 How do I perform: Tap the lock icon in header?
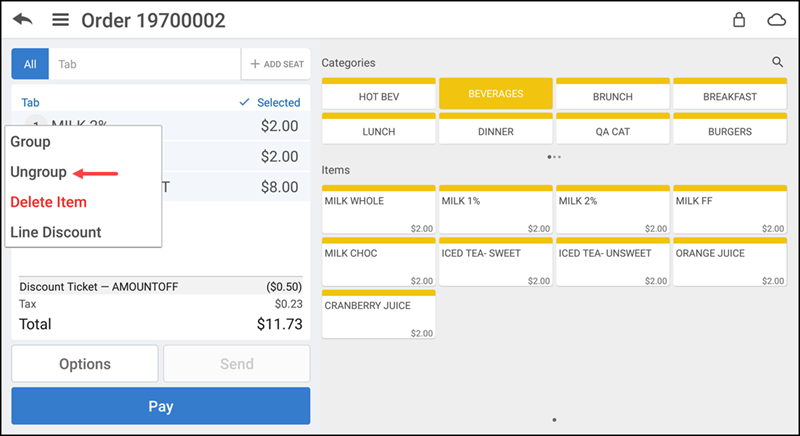pos(739,20)
